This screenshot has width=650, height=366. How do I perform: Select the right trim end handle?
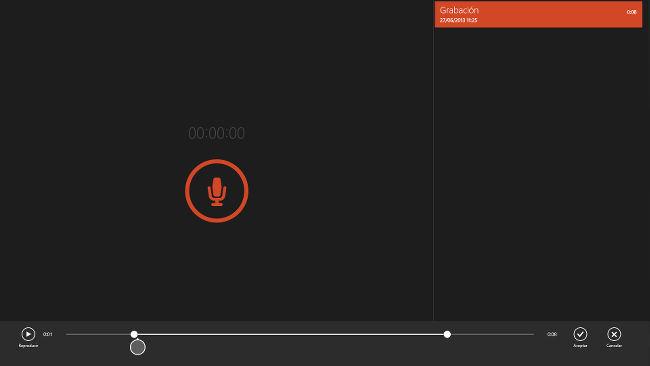pos(447,334)
